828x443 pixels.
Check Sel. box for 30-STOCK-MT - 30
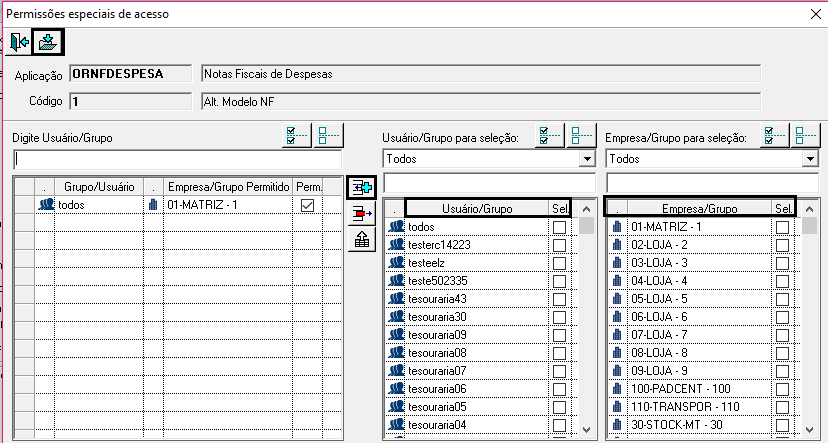coord(783,425)
